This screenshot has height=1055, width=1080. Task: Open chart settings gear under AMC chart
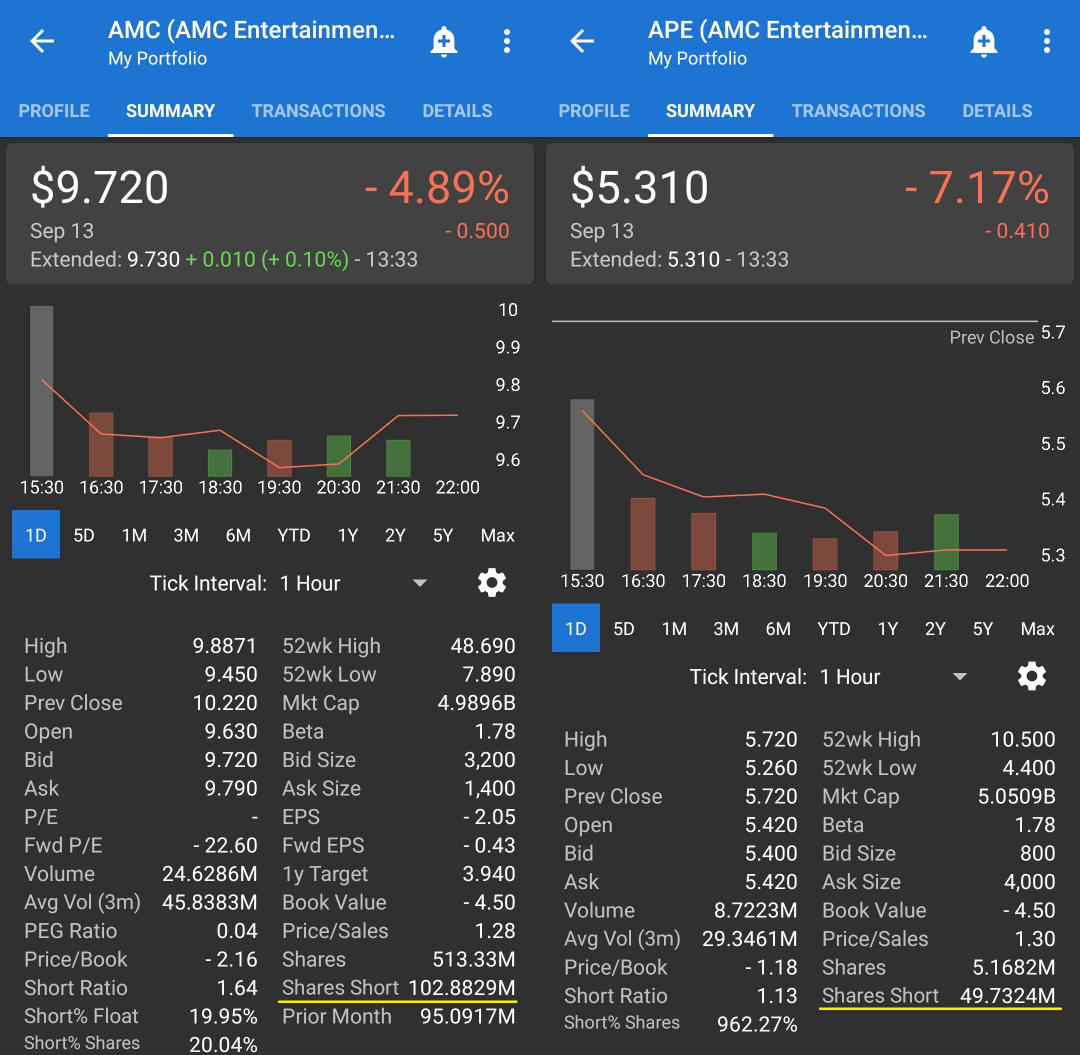(x=491, y=582)
